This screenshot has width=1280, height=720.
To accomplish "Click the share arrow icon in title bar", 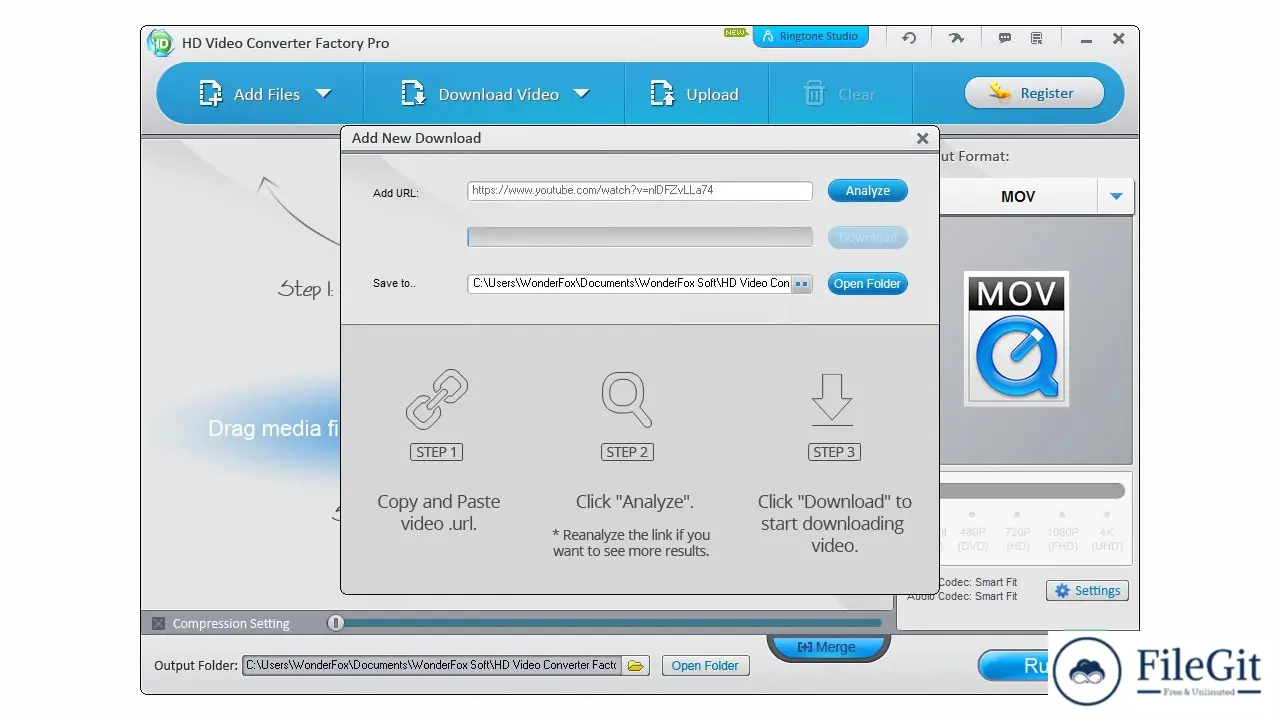I will coord(956,38).
